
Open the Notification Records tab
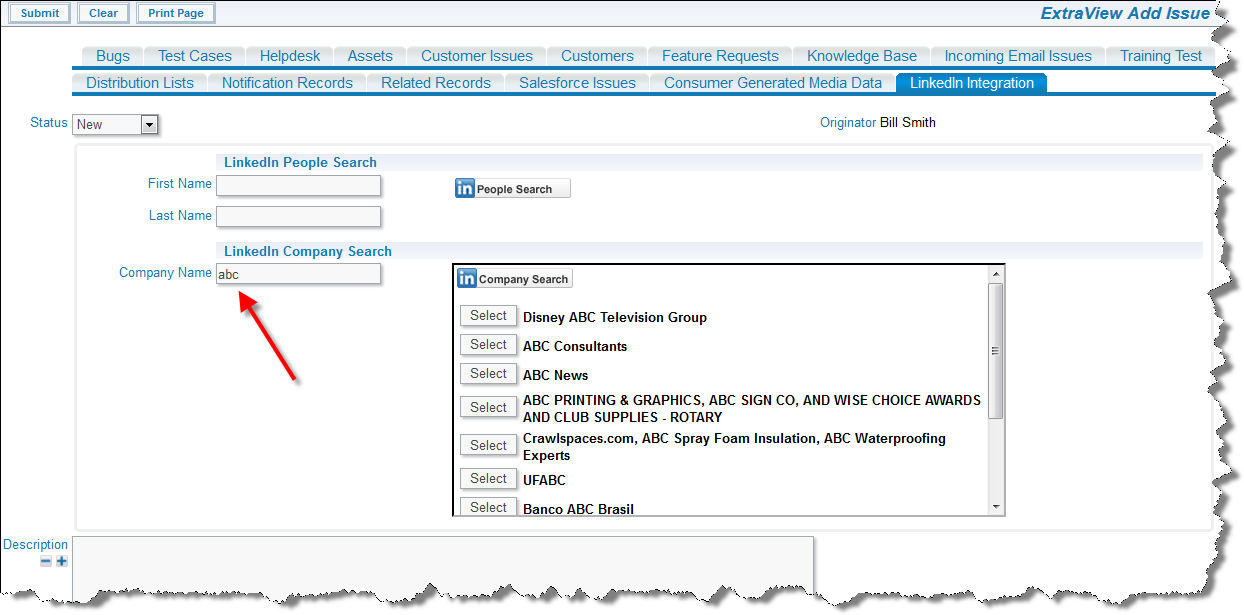287,83
